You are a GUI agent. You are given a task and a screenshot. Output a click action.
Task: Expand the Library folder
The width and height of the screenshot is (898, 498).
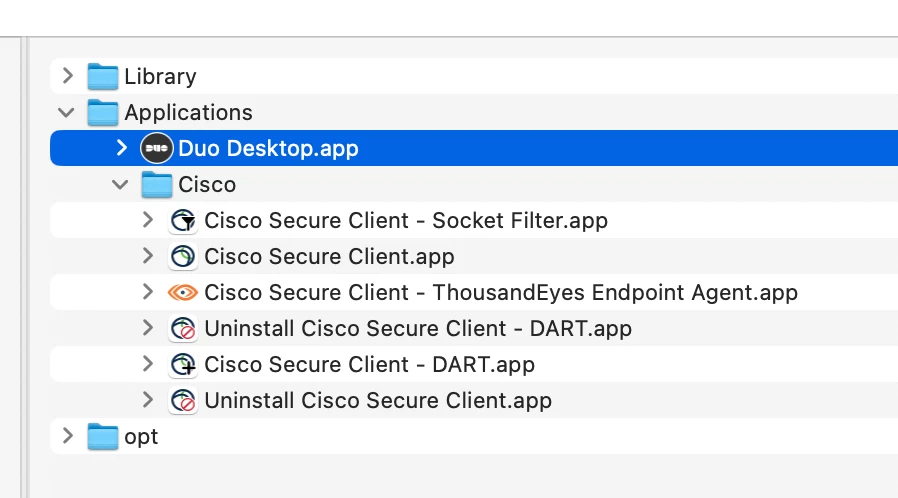tap(68, 76)
